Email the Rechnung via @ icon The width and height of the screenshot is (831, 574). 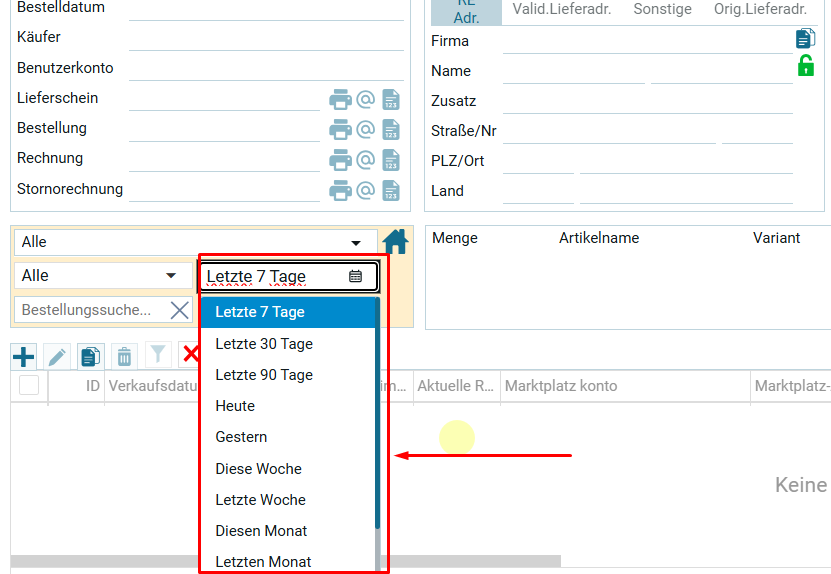(x=365, y=160)
